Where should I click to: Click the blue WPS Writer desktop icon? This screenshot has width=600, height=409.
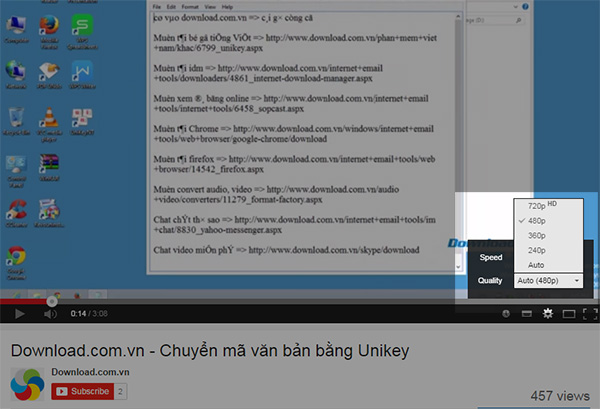82,75
